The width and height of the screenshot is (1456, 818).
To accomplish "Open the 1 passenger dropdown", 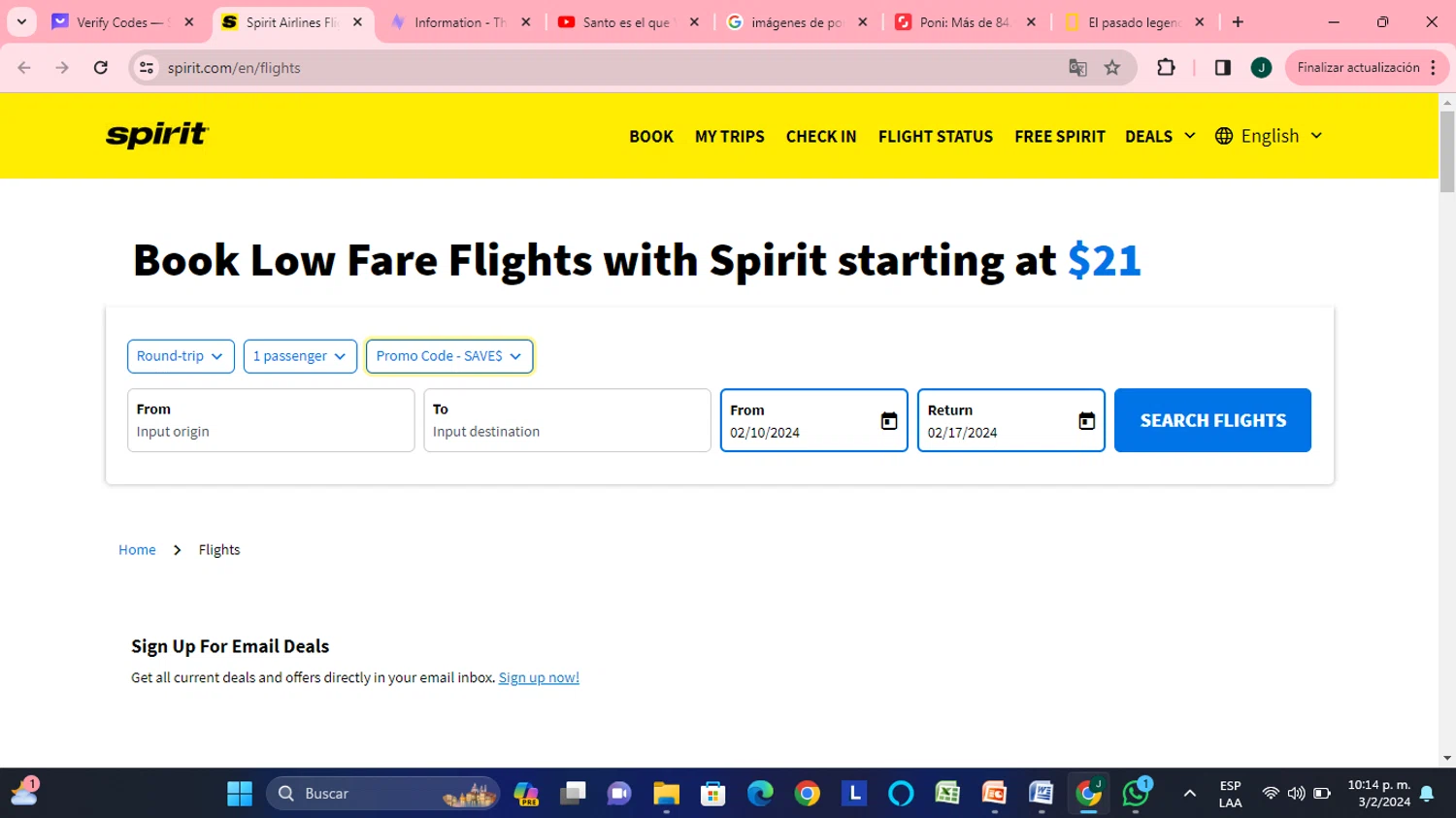I will (300, 356).
